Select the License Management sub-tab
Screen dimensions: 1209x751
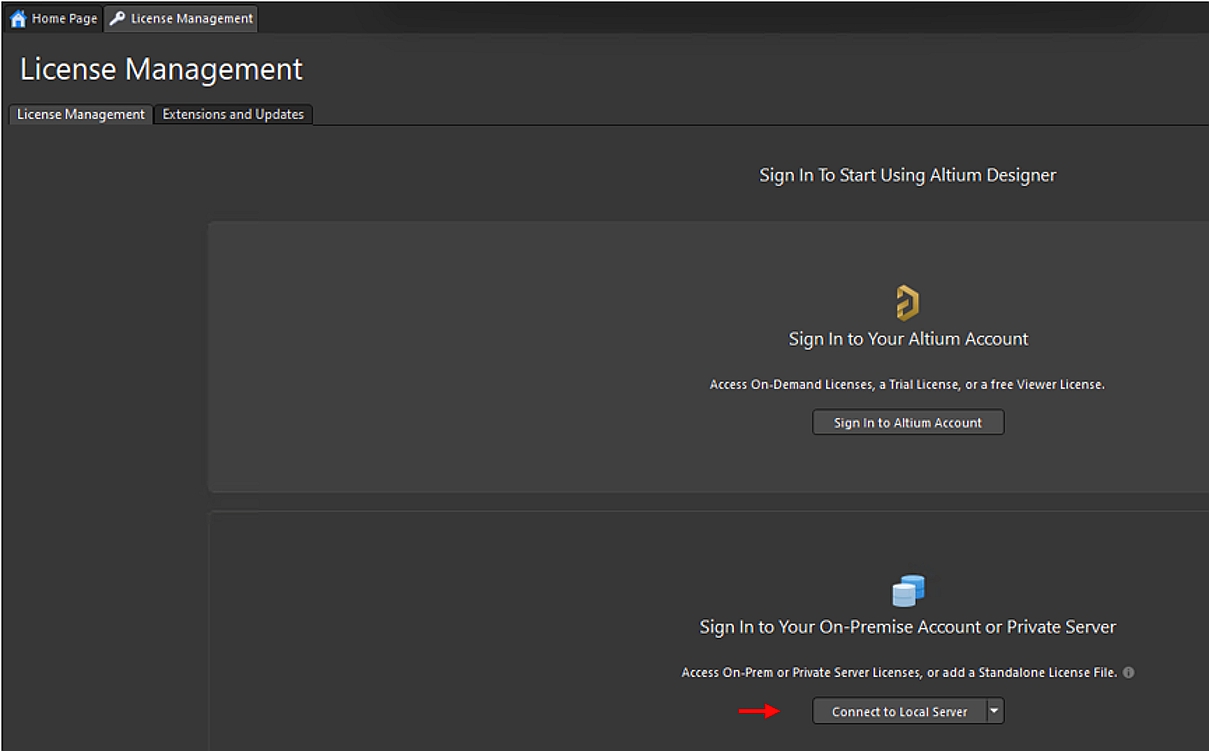point(81,115)
